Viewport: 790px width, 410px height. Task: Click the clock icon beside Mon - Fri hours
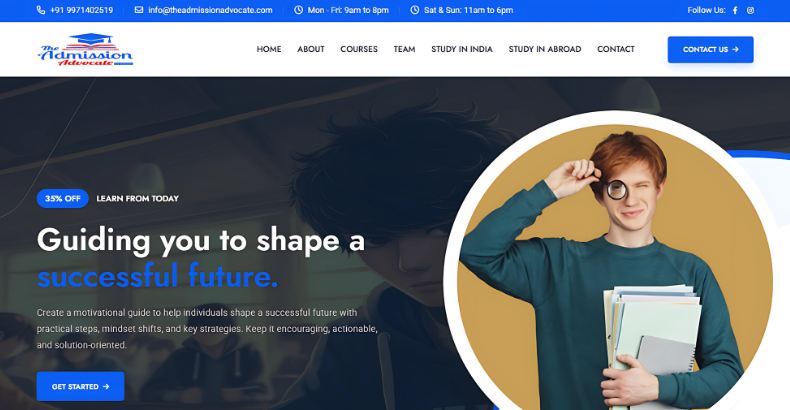[x=298, y=10]
